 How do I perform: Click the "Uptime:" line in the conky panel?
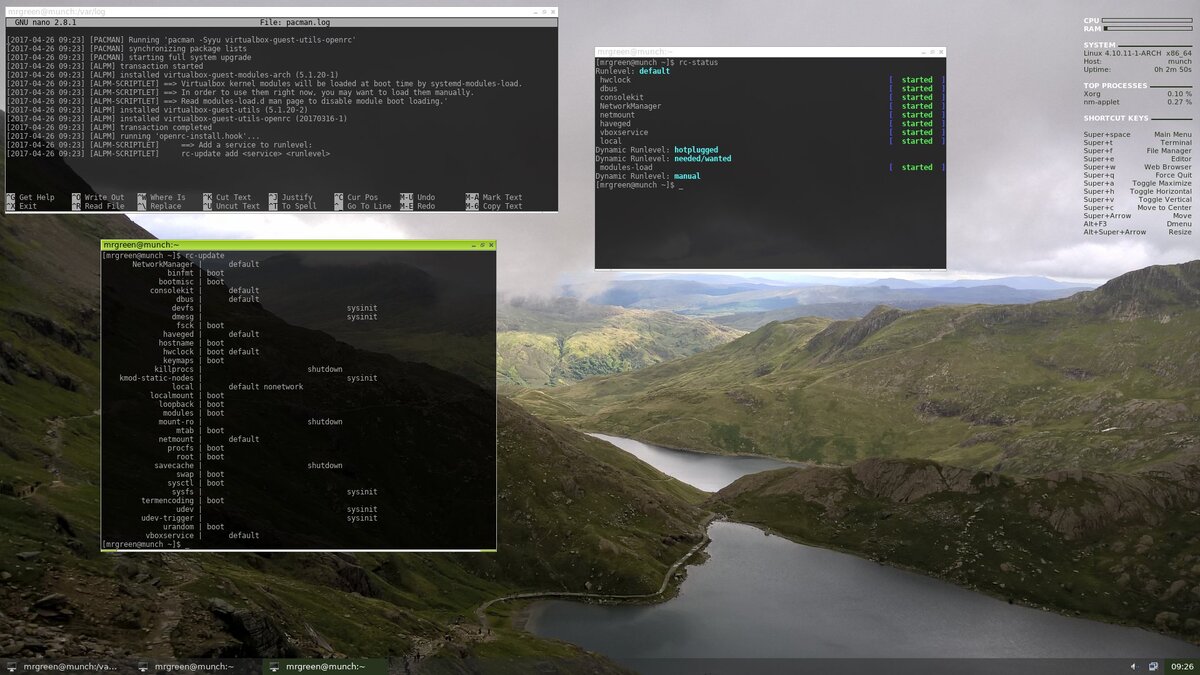coord(1137,69)
